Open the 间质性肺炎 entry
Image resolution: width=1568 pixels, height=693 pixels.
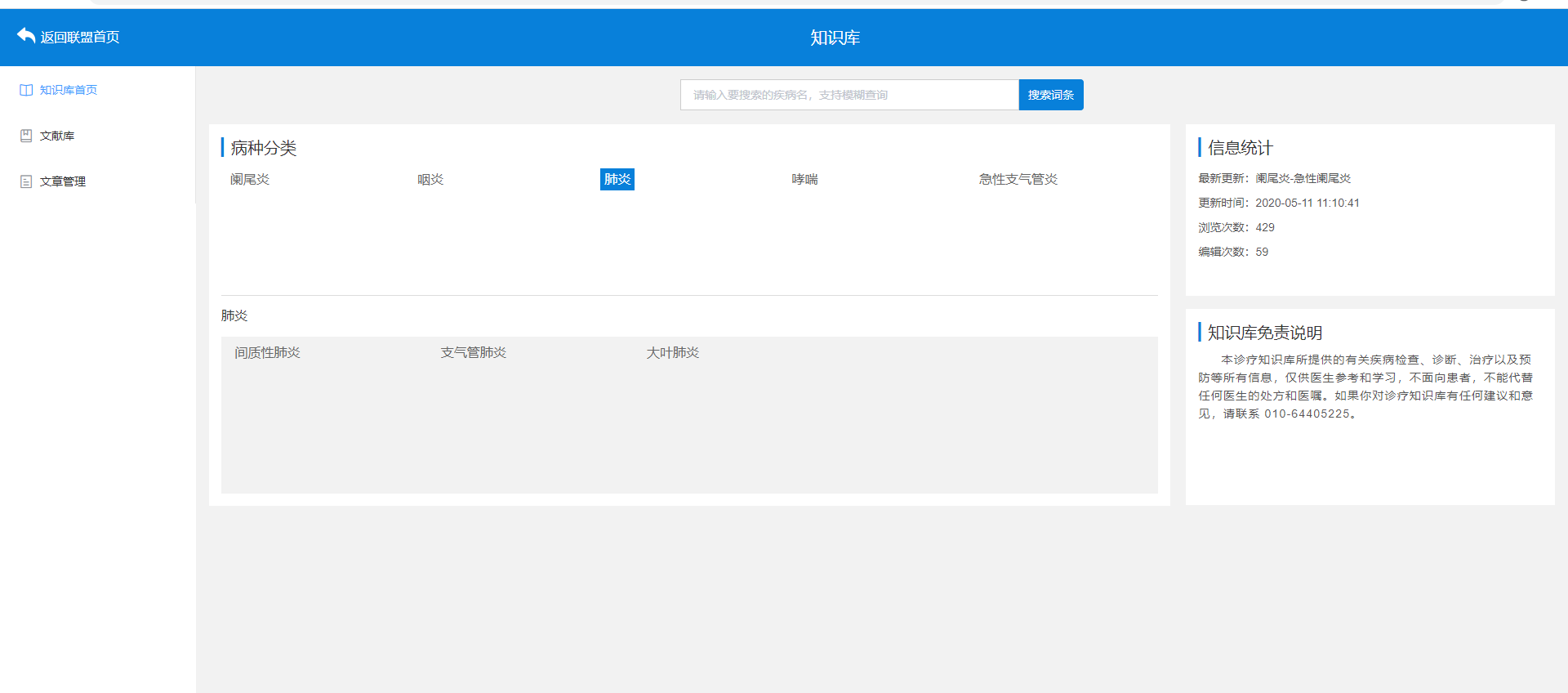pos(267,352)
